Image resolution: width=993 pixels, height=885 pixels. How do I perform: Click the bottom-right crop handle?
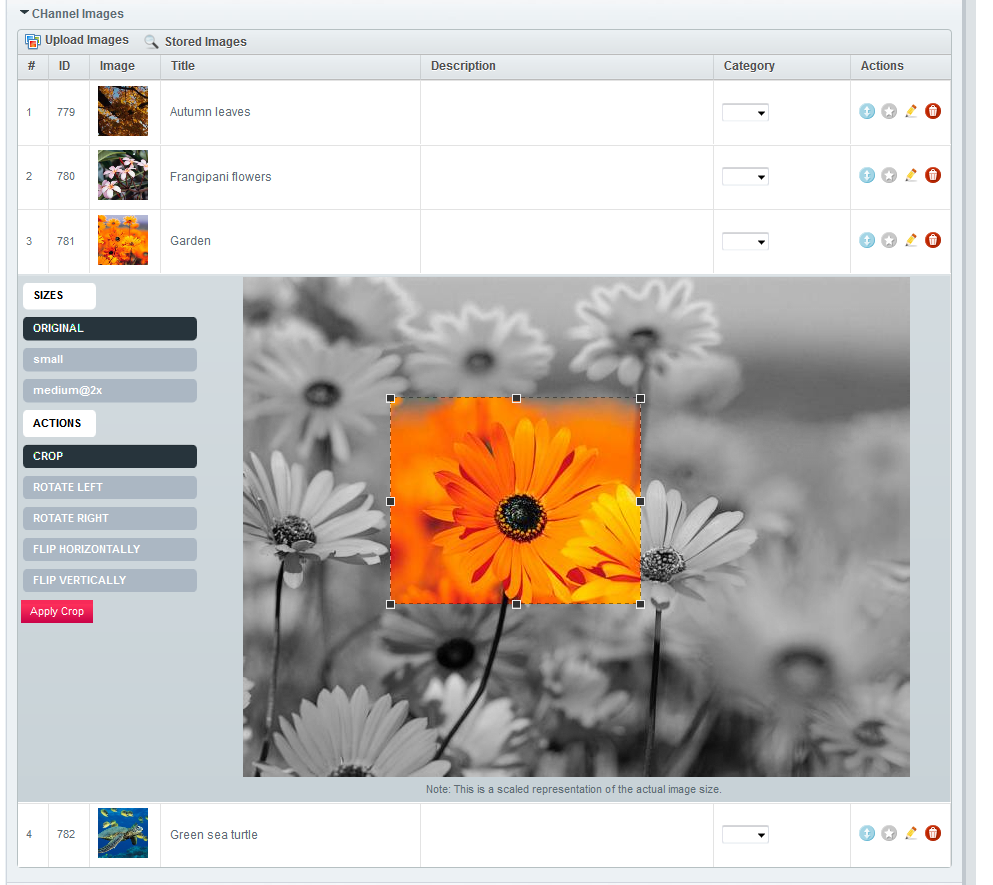pyautogui.click(x=641, y=605)
